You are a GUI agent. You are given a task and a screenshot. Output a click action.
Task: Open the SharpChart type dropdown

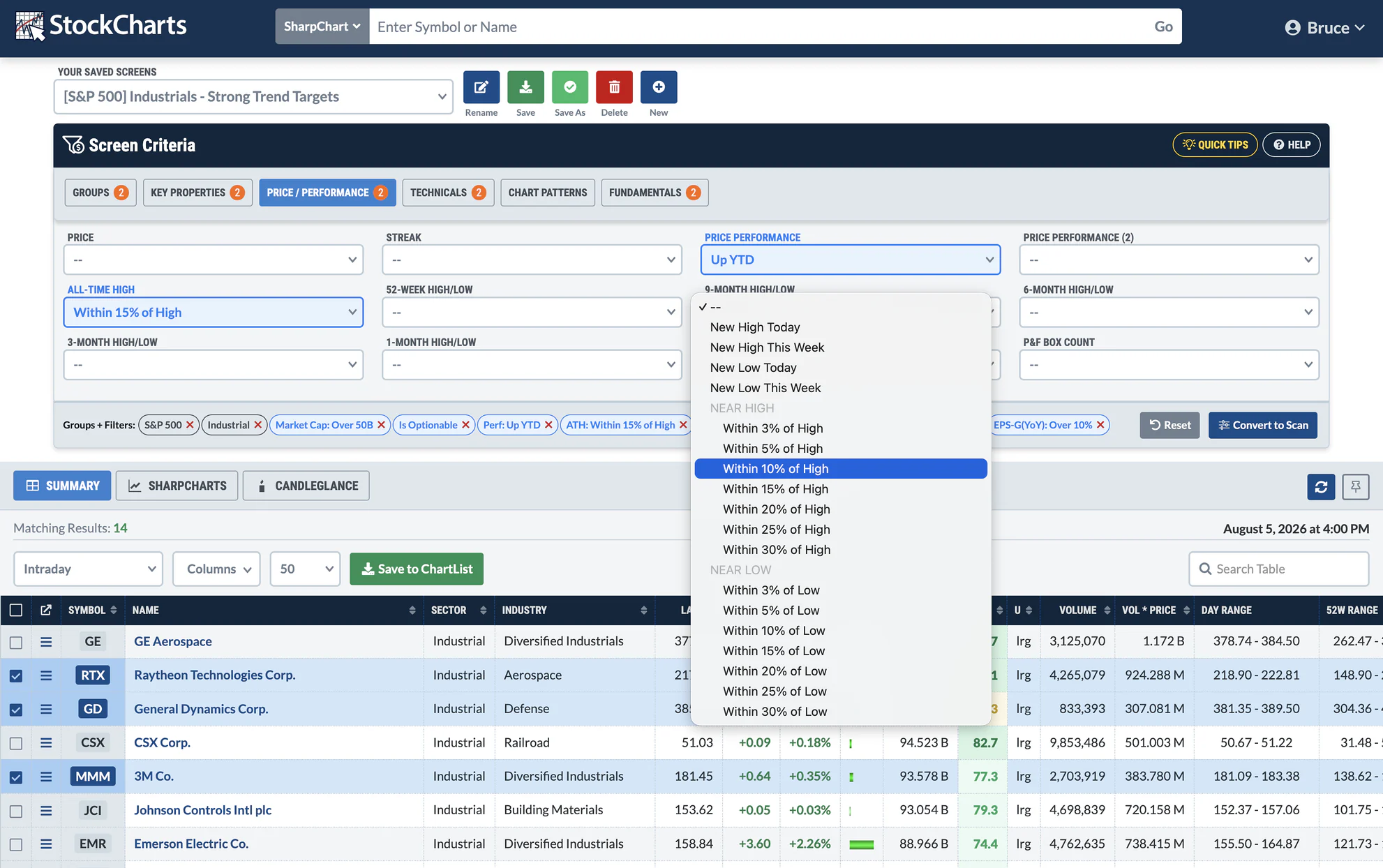tap(322, 27)
